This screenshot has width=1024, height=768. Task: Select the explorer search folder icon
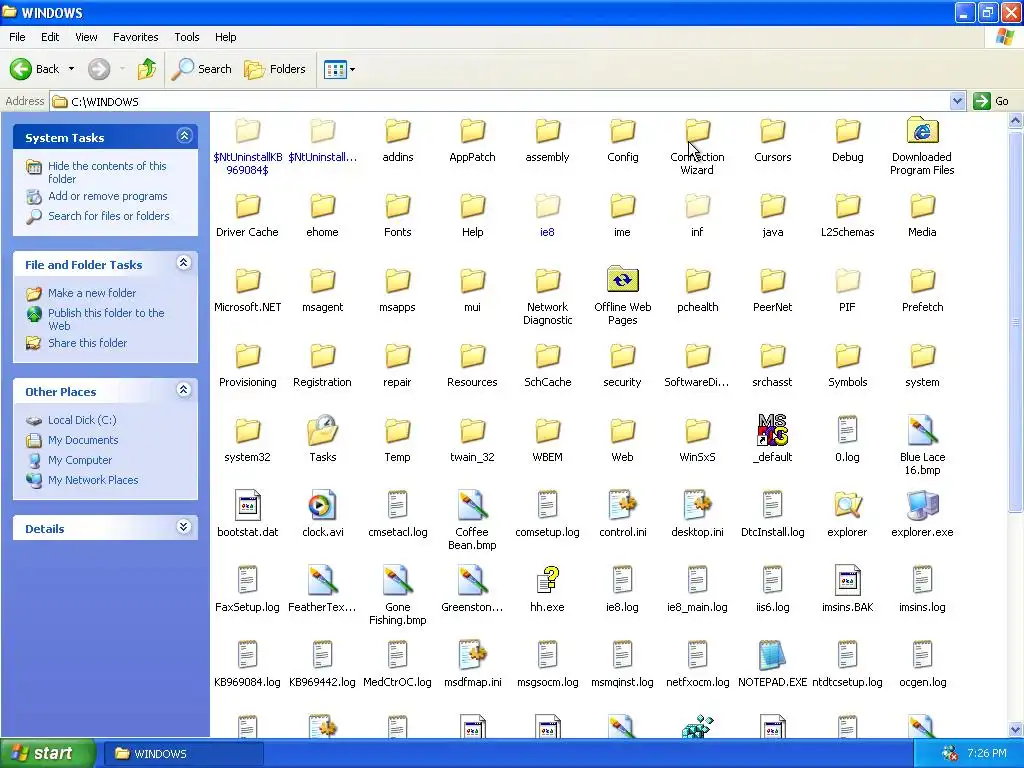tap(847, 505)
